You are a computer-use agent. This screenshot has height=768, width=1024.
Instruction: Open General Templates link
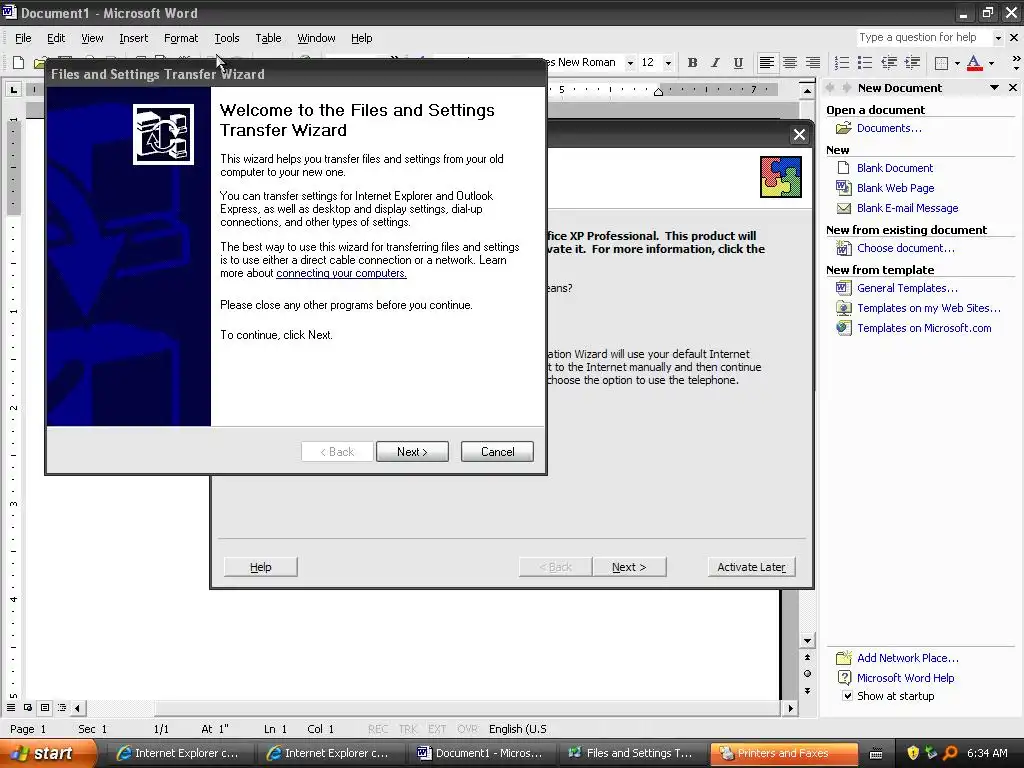click(907, 288)
